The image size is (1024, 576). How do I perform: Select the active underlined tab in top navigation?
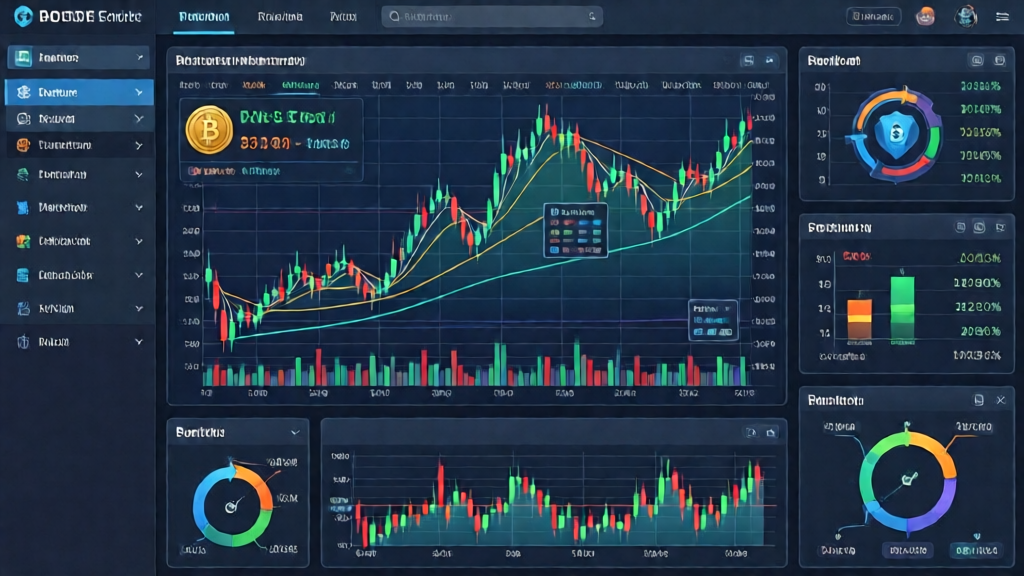click(x=203, y=17)
